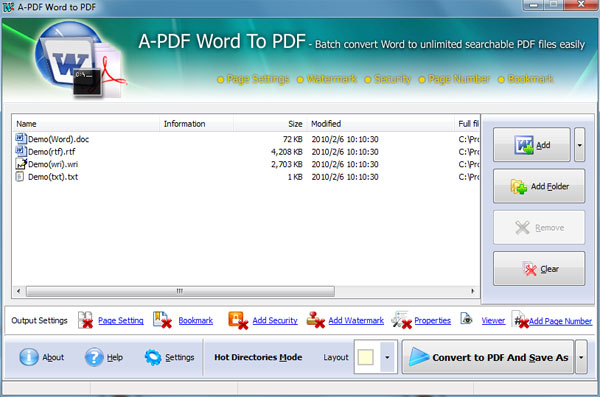The height and width of the screenshot is (397, 600).
Task: Open the Add Watermark link
Action: (x=356, y=320)
